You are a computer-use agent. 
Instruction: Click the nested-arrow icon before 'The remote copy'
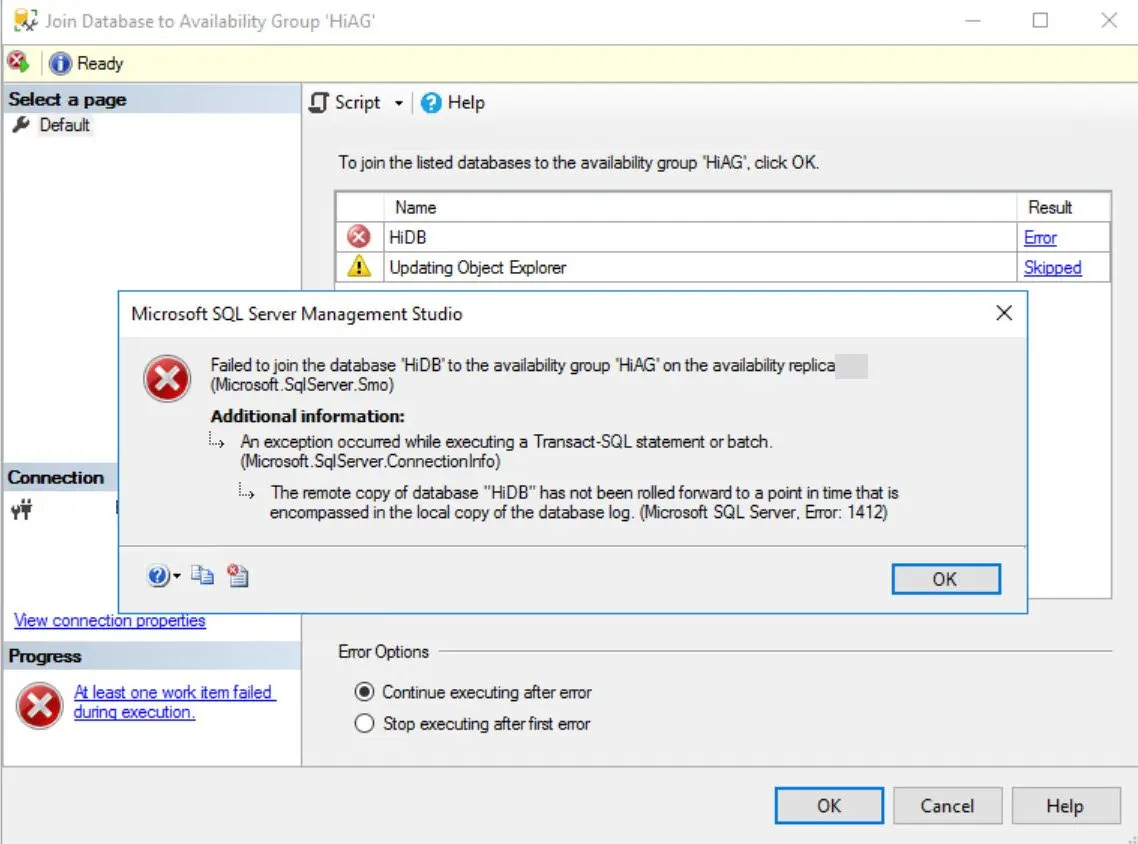246,491
